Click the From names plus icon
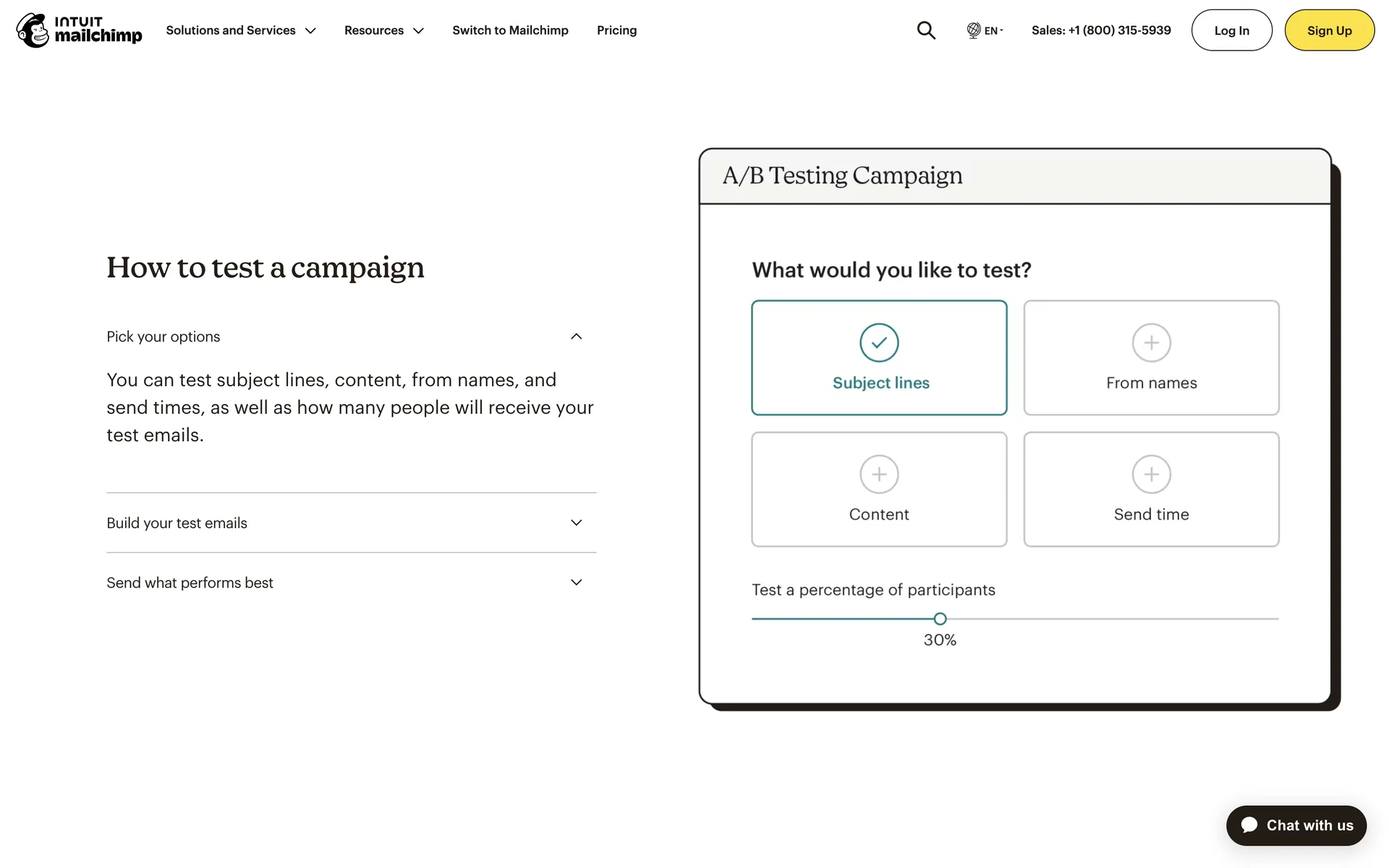 (1151, 343)
